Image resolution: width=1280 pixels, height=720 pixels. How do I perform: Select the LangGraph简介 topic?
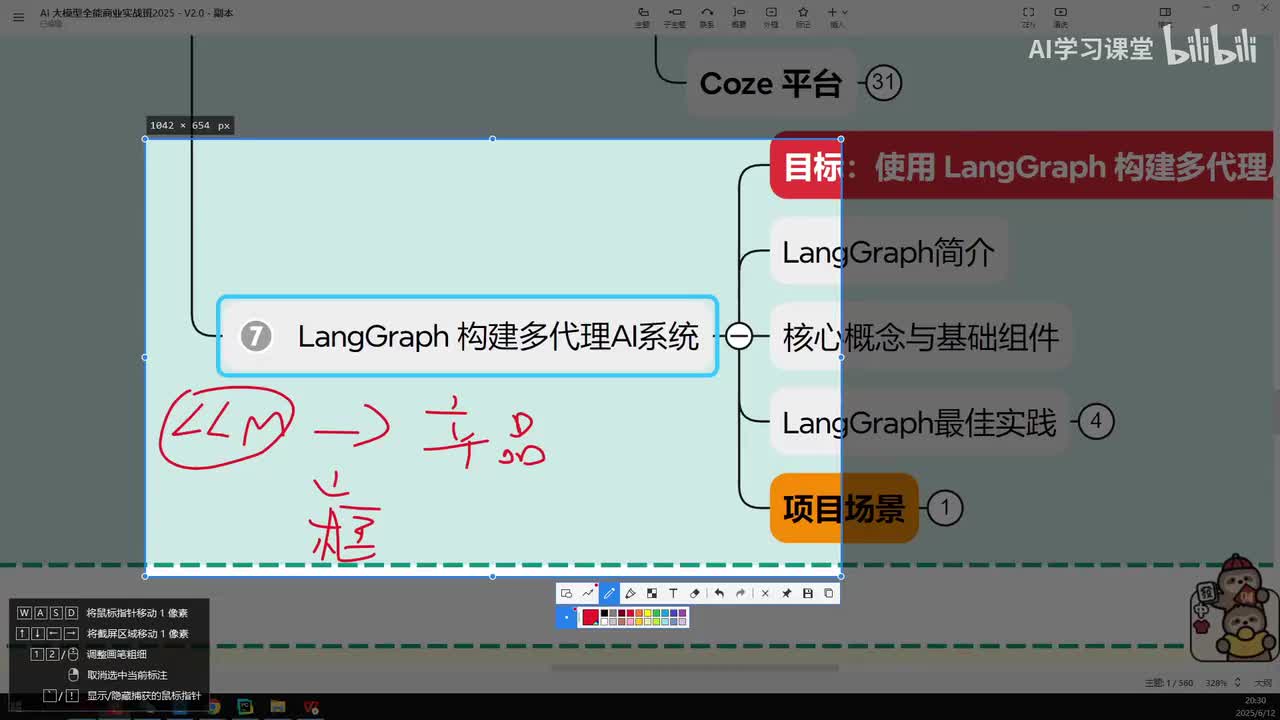click(888, 252)
